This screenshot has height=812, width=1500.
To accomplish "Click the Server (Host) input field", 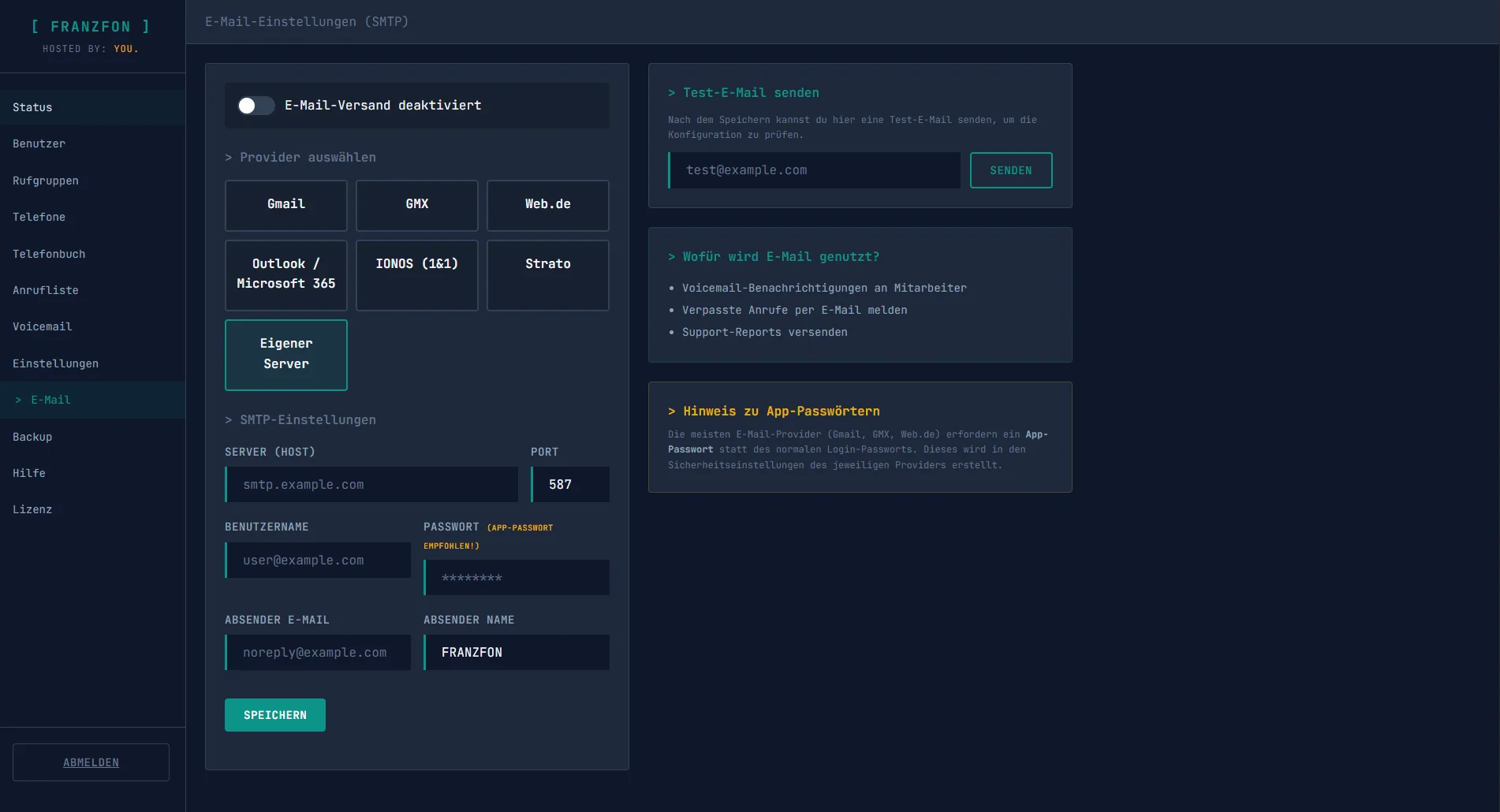I will click(x=371, y=485).
